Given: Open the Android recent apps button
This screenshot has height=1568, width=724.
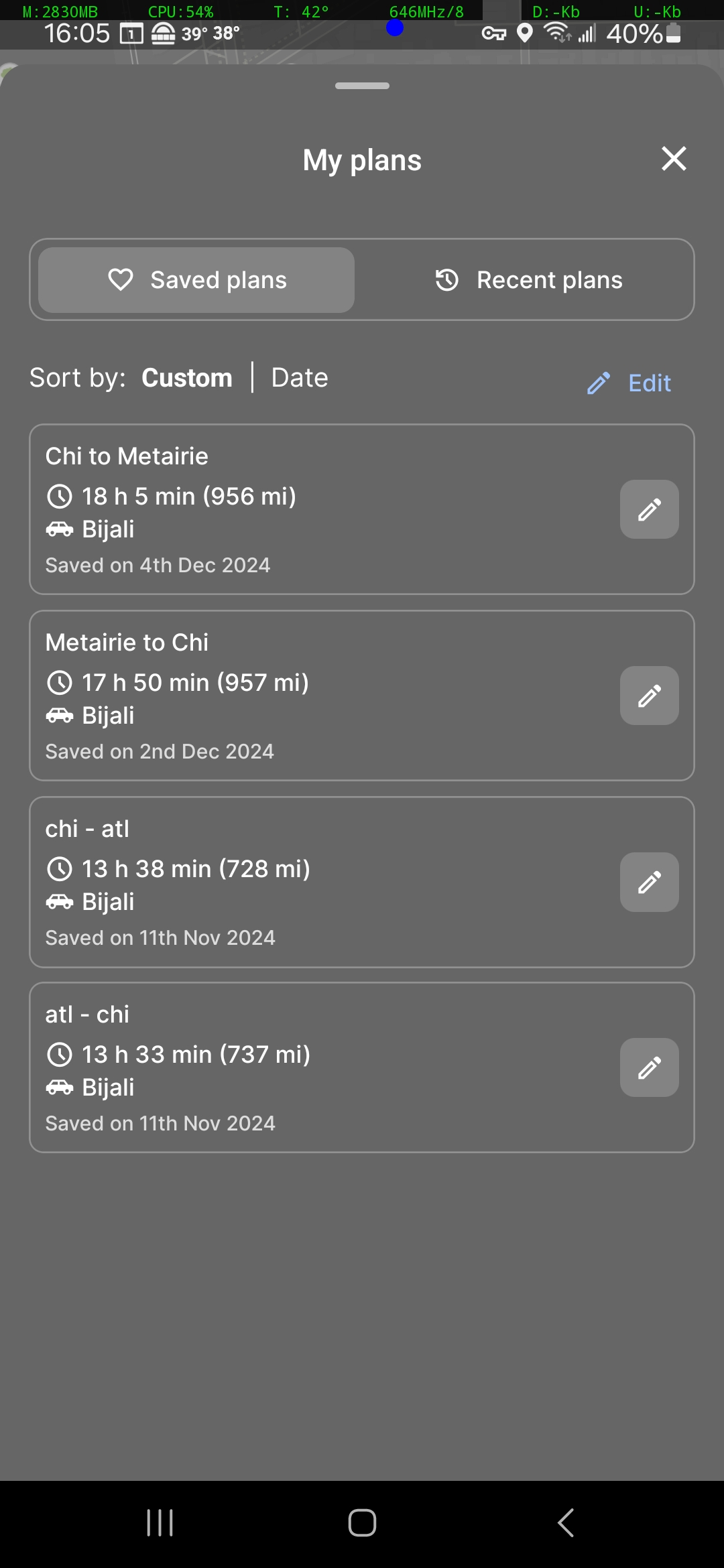Looking at the screenshot, I should [x=160, y=1522].
